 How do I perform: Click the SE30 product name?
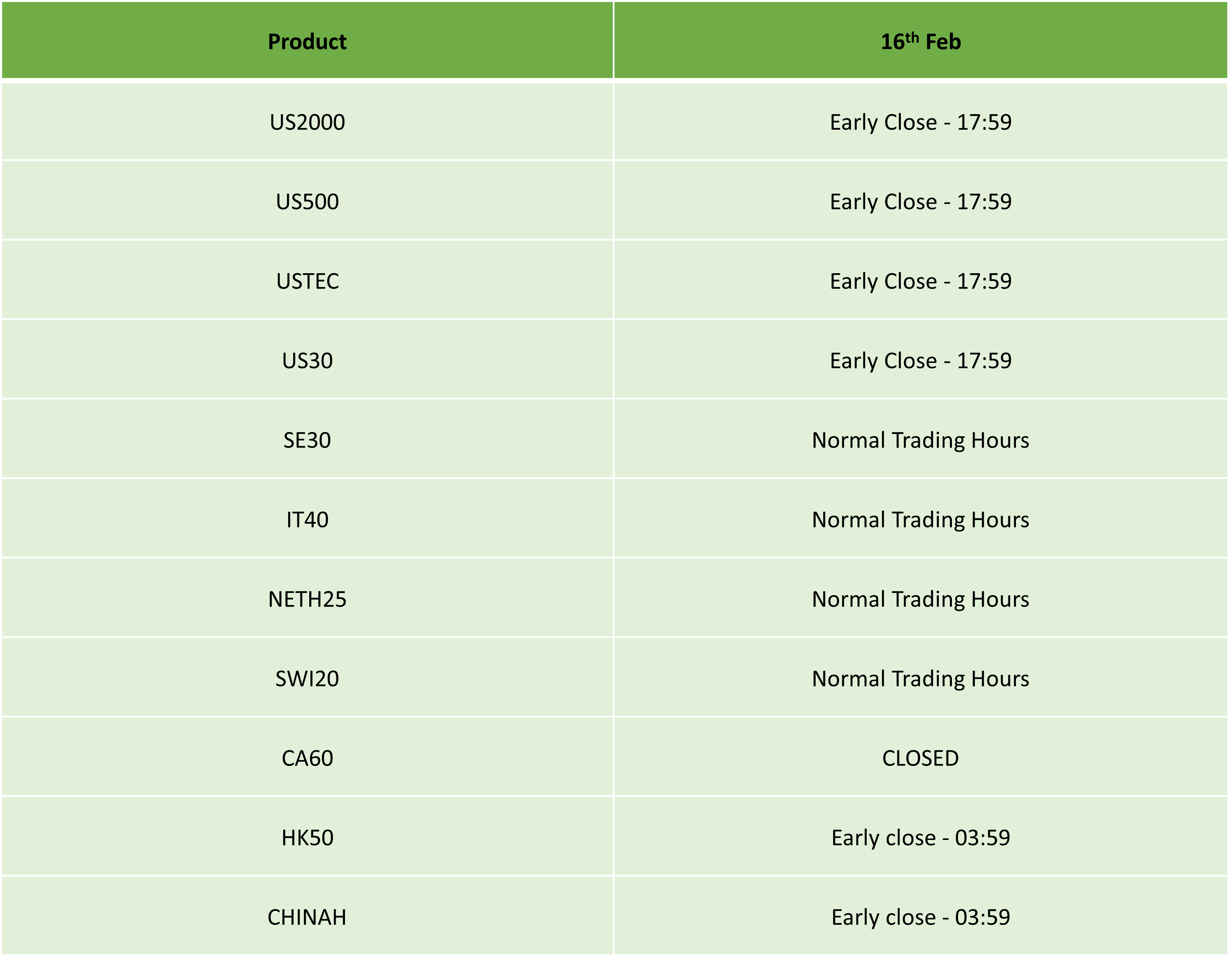307,441
